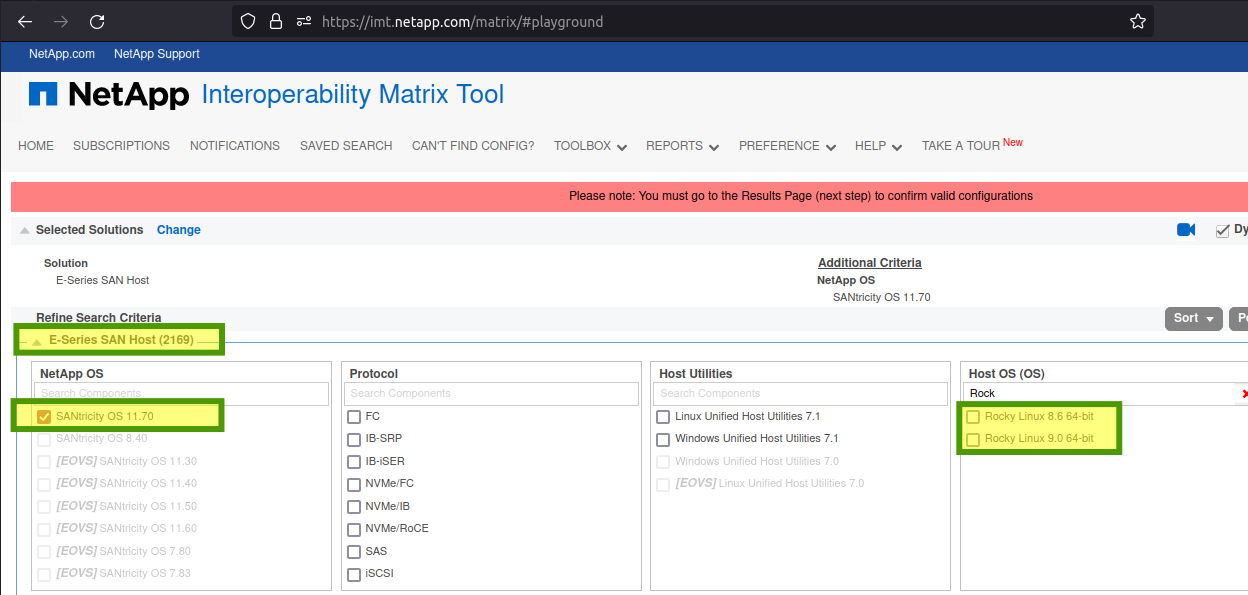Screen dimensions: 1248x595
Task: Click the Host OS search field containing Rock
Action: [x=1100, y=394]
